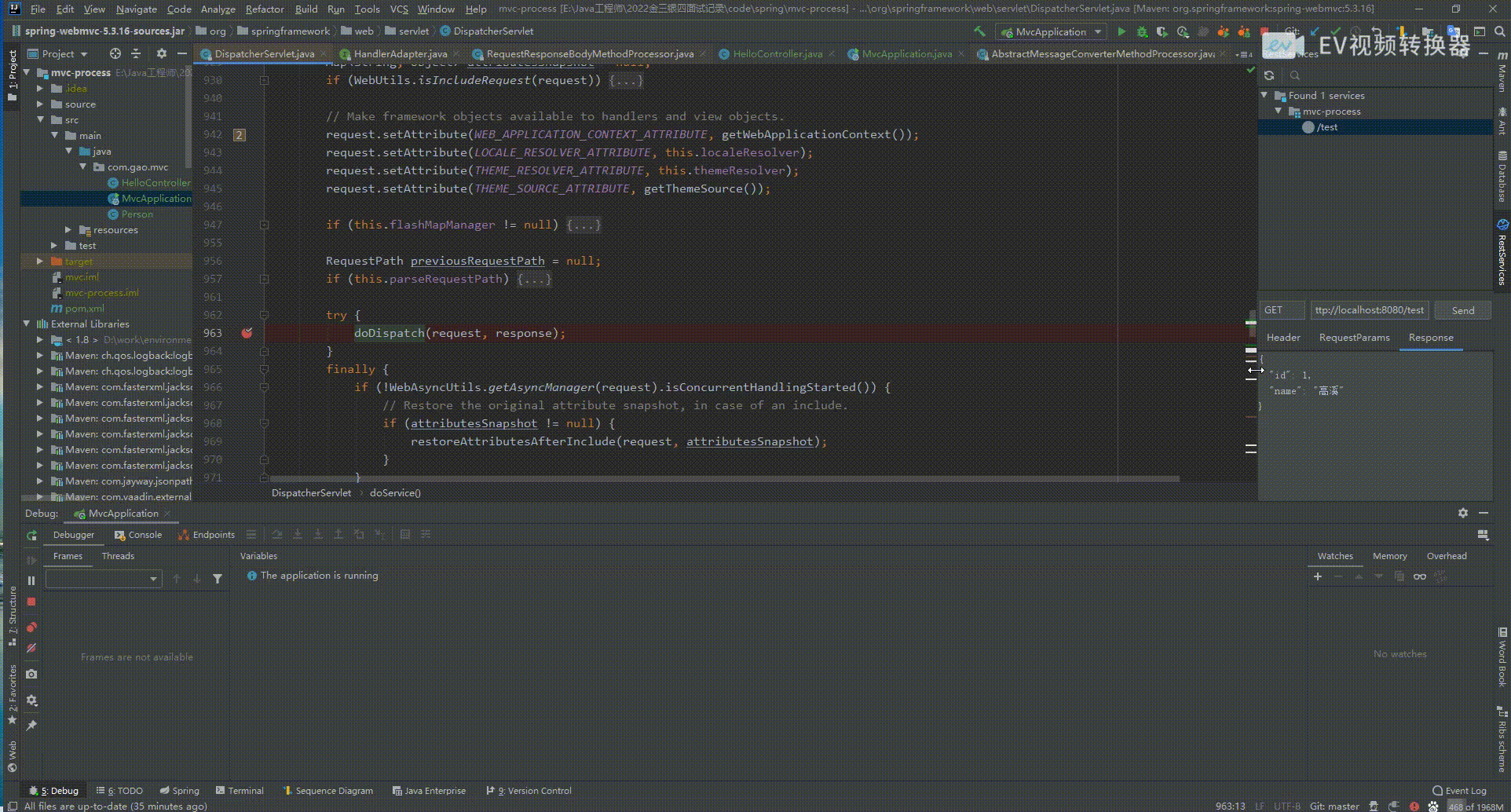Toggle code fold on line 957
1511x812 pixels.
pos(264,279)
